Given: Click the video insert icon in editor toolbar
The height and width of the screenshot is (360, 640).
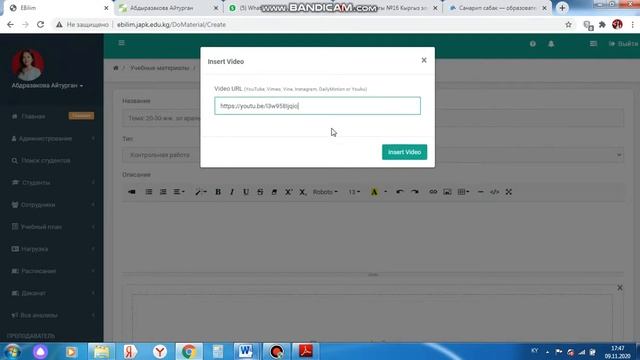Looking at the screenshot, I should pos(131,192).
